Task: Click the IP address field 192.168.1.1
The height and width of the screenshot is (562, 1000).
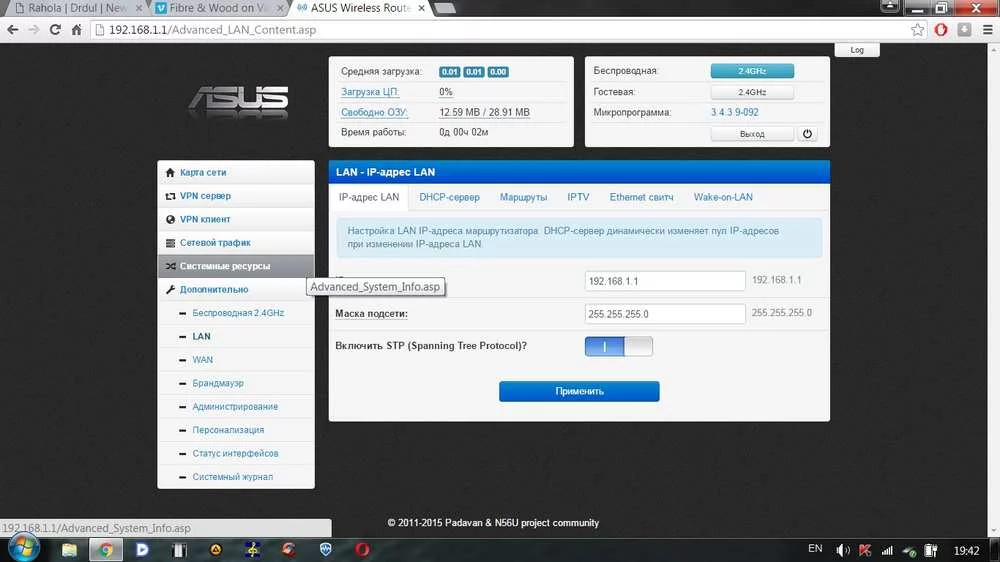Action: (x=665, y=281)
